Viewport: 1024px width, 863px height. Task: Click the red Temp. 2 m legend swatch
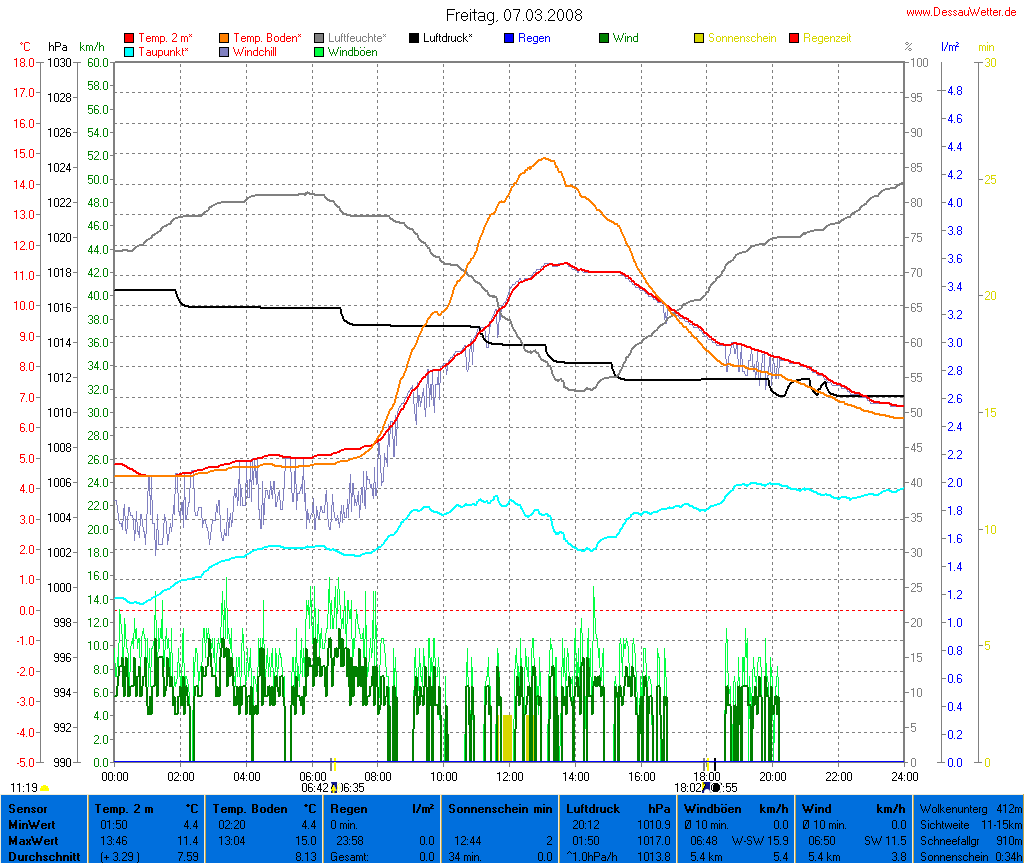[x=128, y=38]
